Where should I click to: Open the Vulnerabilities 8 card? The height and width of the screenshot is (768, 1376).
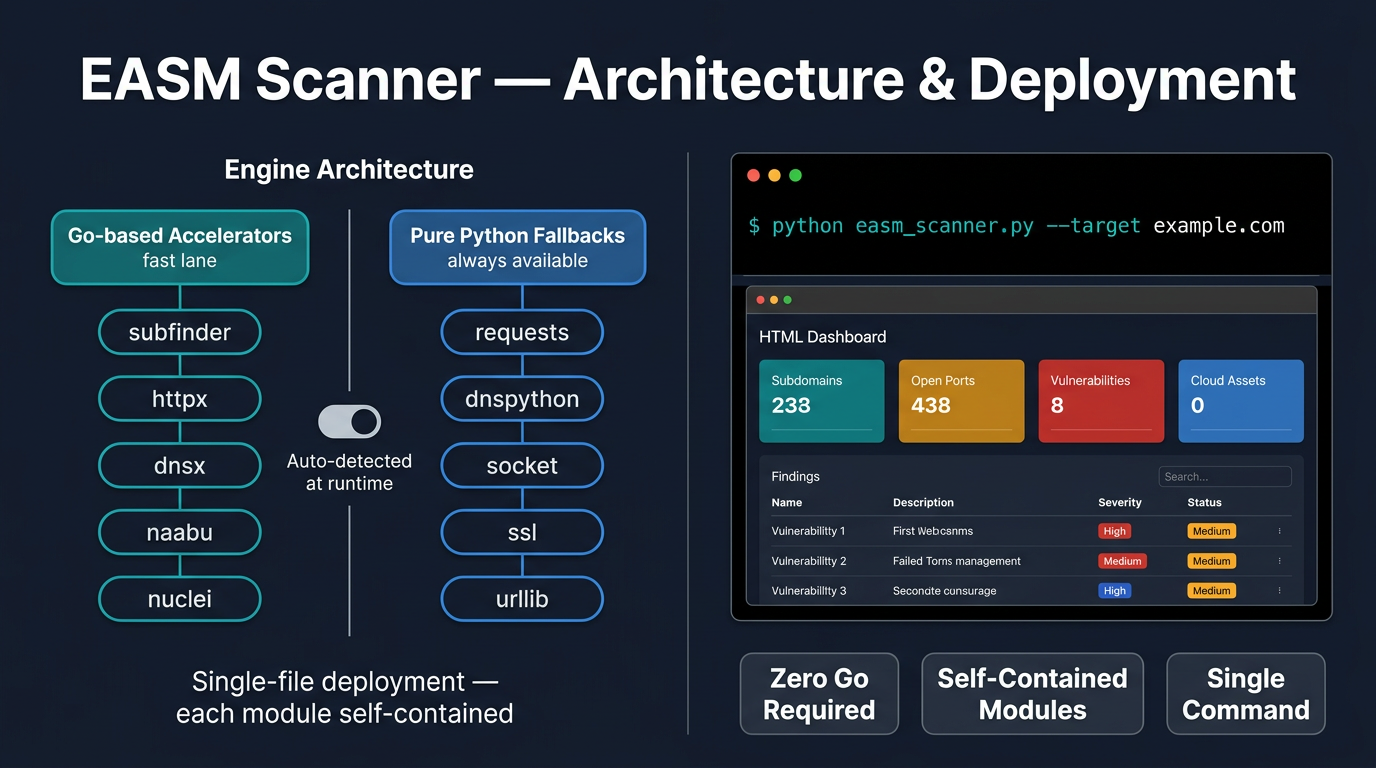point(1101,401)
